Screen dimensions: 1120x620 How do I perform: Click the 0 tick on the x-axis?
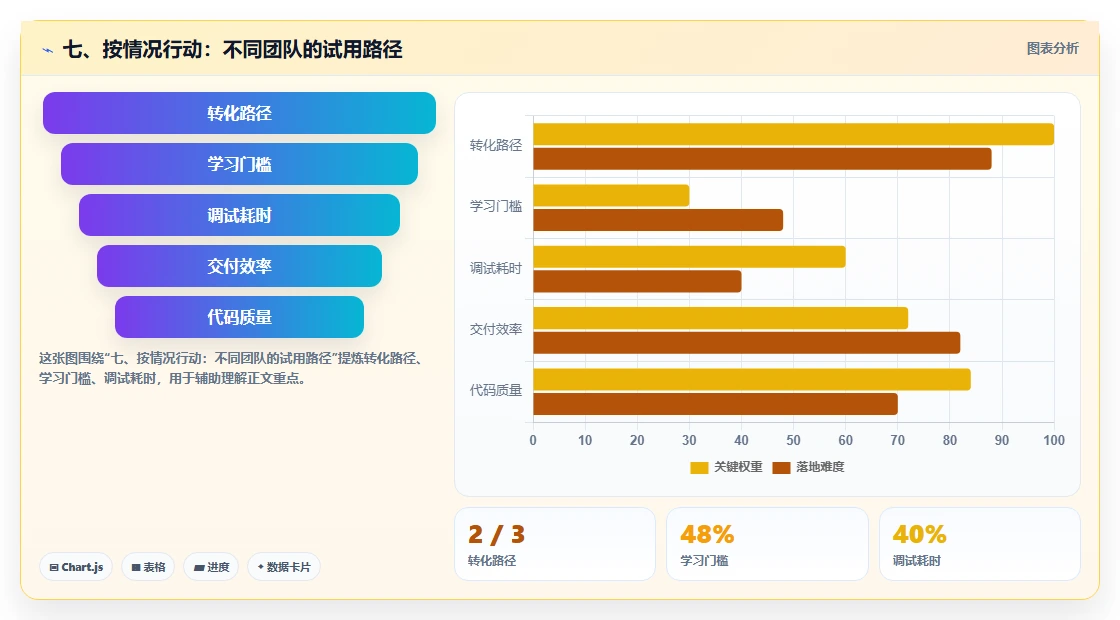(533, 441)
